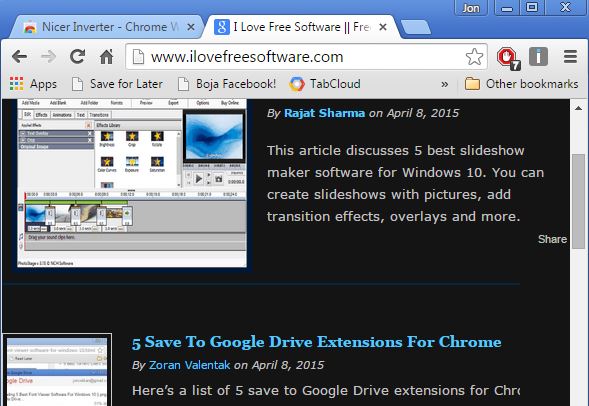Expand hidden bookmarks with the chevron
Screen dimensions: 589x406
tap(444, 84)
